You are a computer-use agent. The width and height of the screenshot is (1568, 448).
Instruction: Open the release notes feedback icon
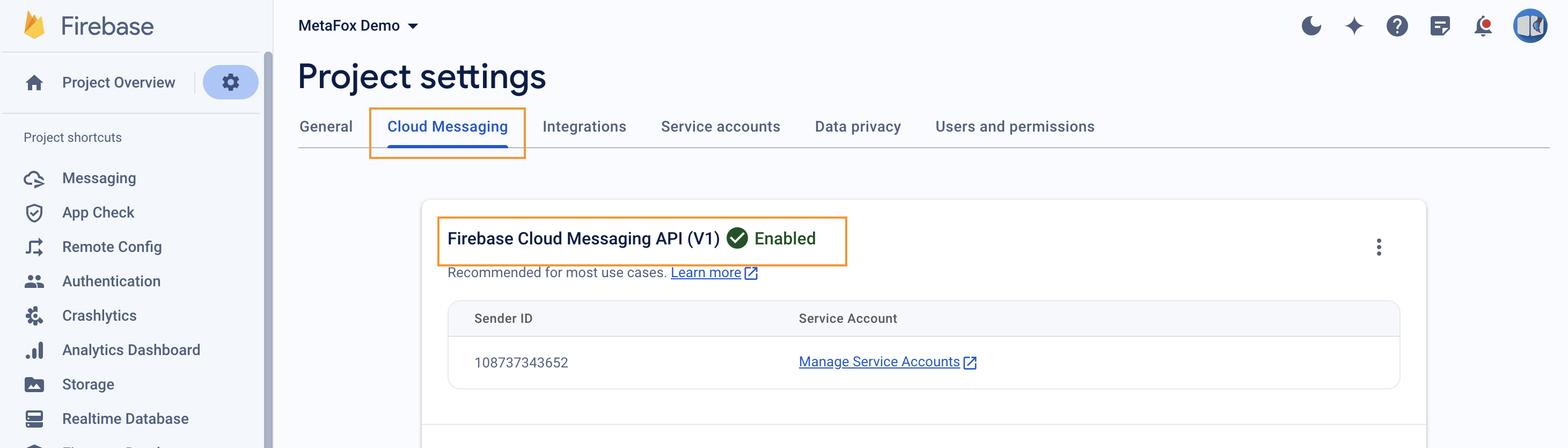pyautogui.click(x=1440, y=26)
